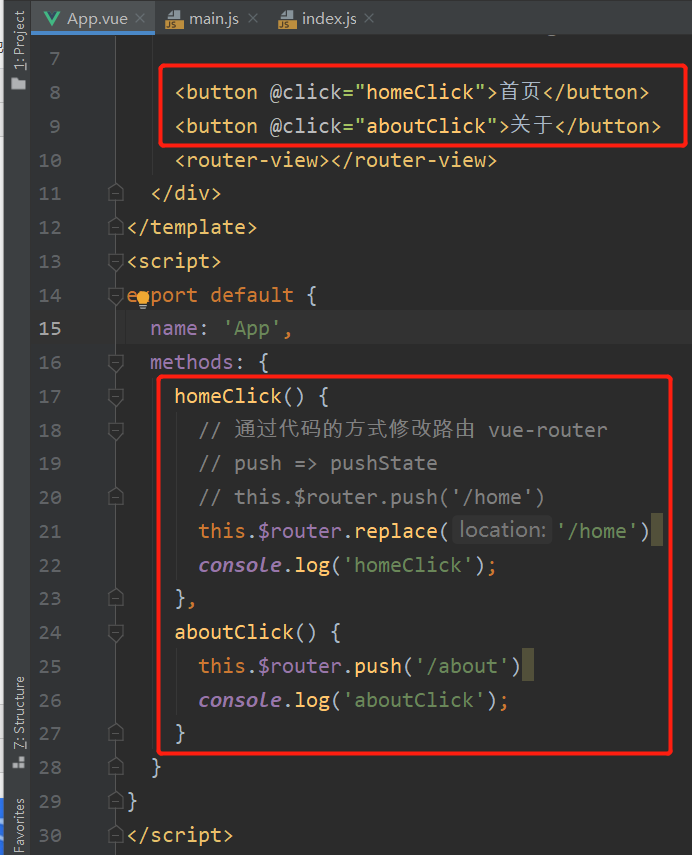The width and height of the screenshot is (692, 855).
Task: Click the commented this.$router.push('/home') line
Action: (x=371, y=497)
